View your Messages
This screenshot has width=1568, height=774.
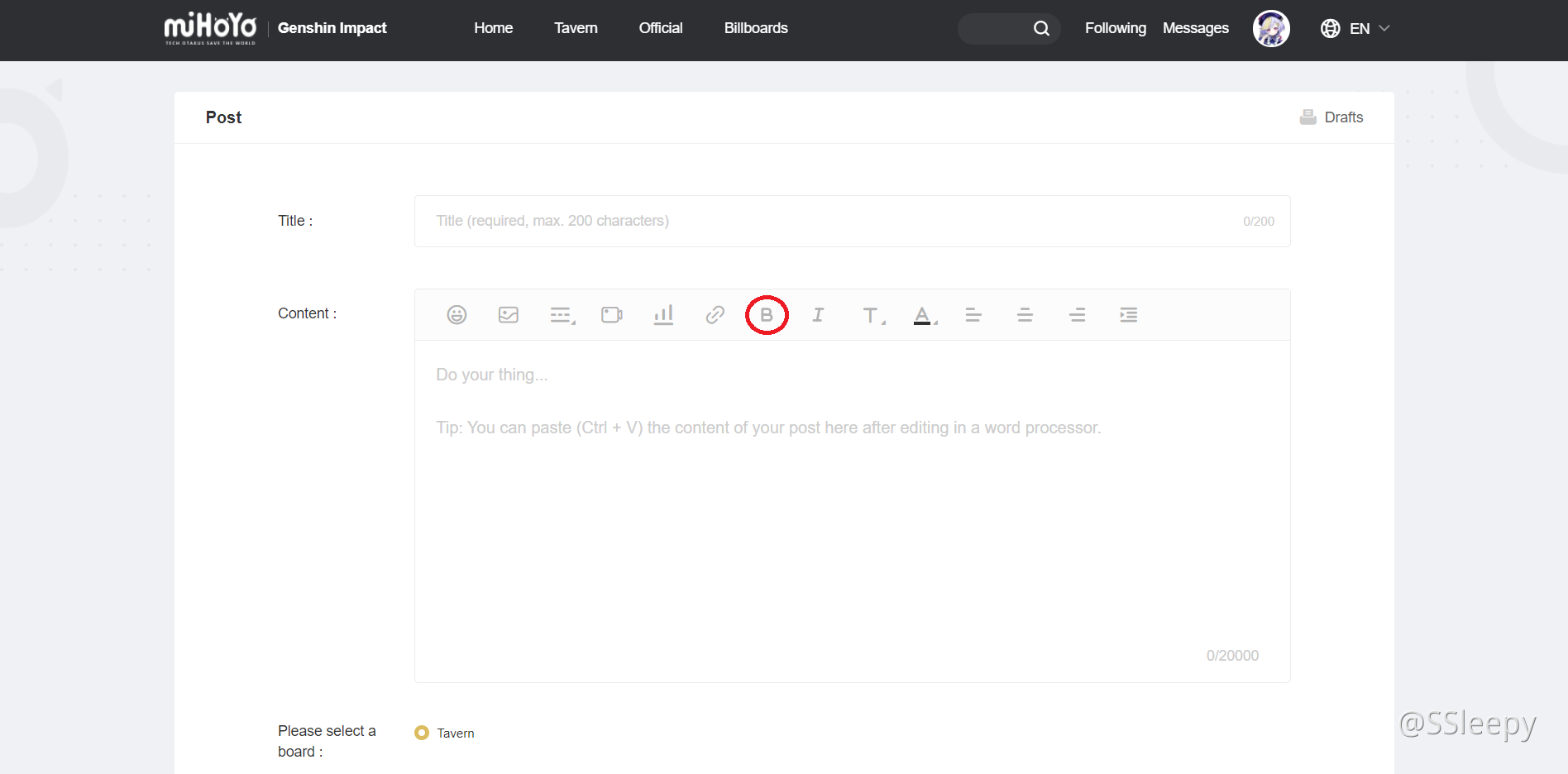[1195, 27]
